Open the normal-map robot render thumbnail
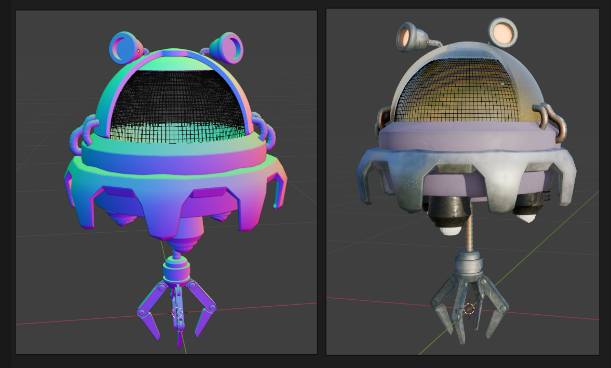611x368 pixels. (166, 182)
